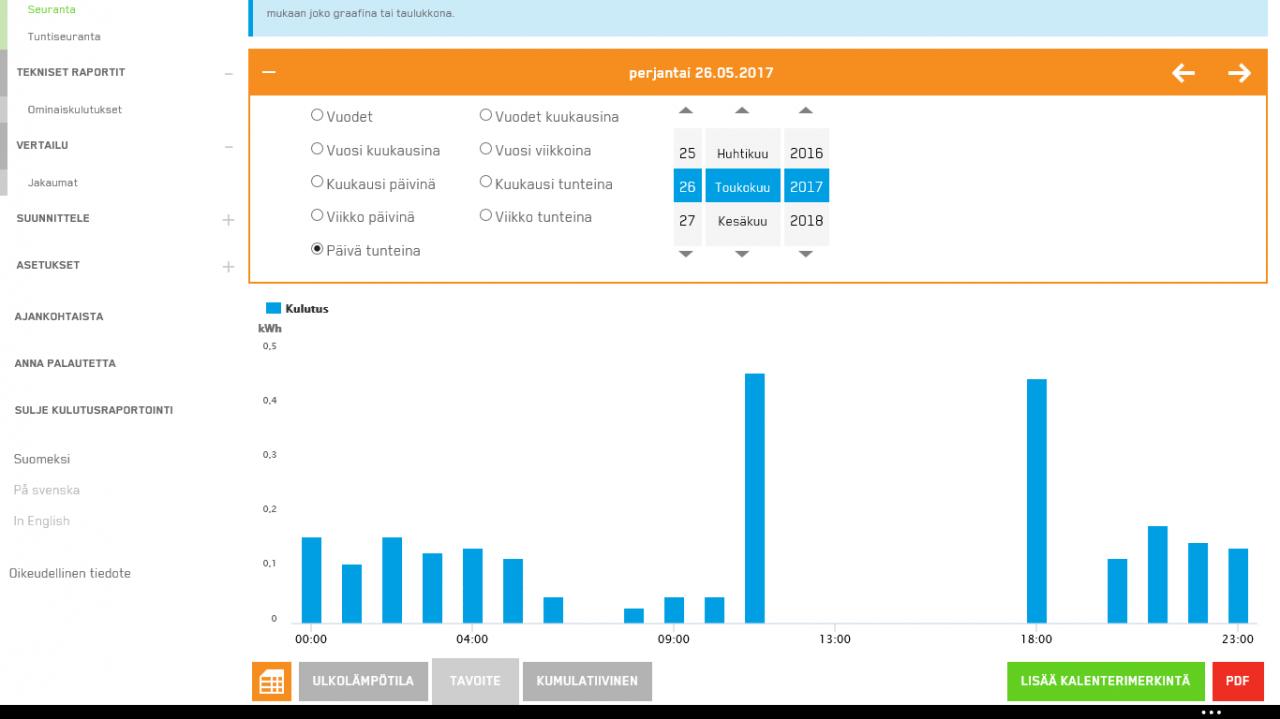Viewport: 1280px width, 719px height.
Task: Expand the Asetukset section
Action: [x=228, y=266]
